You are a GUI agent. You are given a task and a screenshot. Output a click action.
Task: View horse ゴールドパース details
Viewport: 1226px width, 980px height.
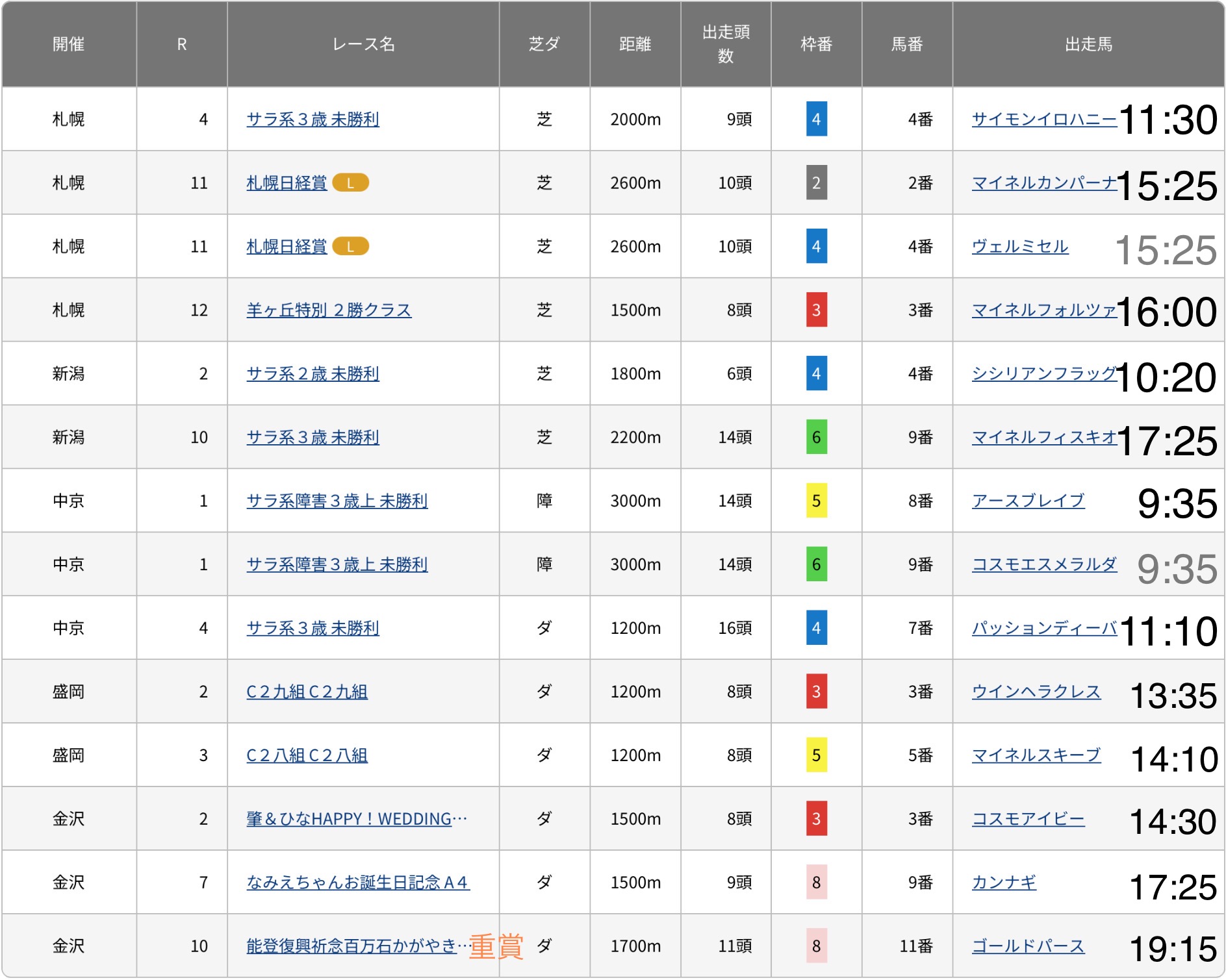point(1028,946)
